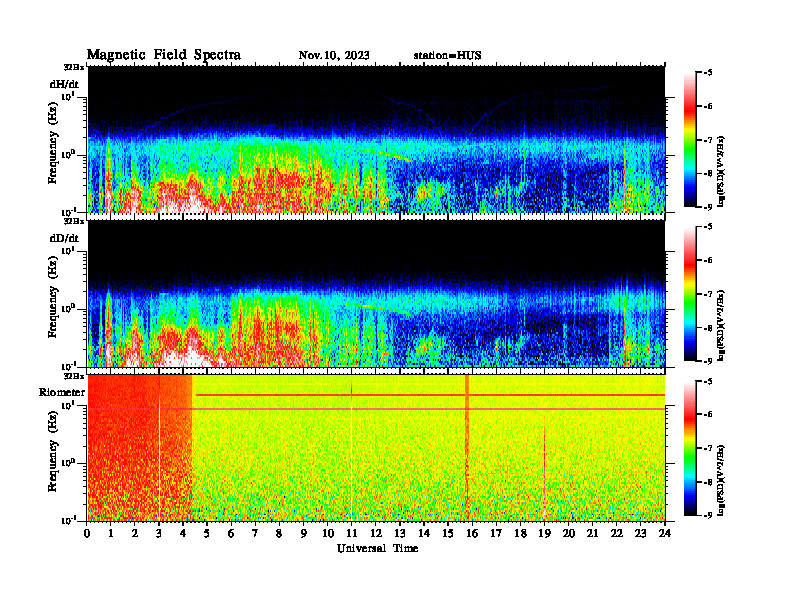The image size is (792, 612).
Task: Click hour label "20" on time axis
Action: (x=569, y=533)
